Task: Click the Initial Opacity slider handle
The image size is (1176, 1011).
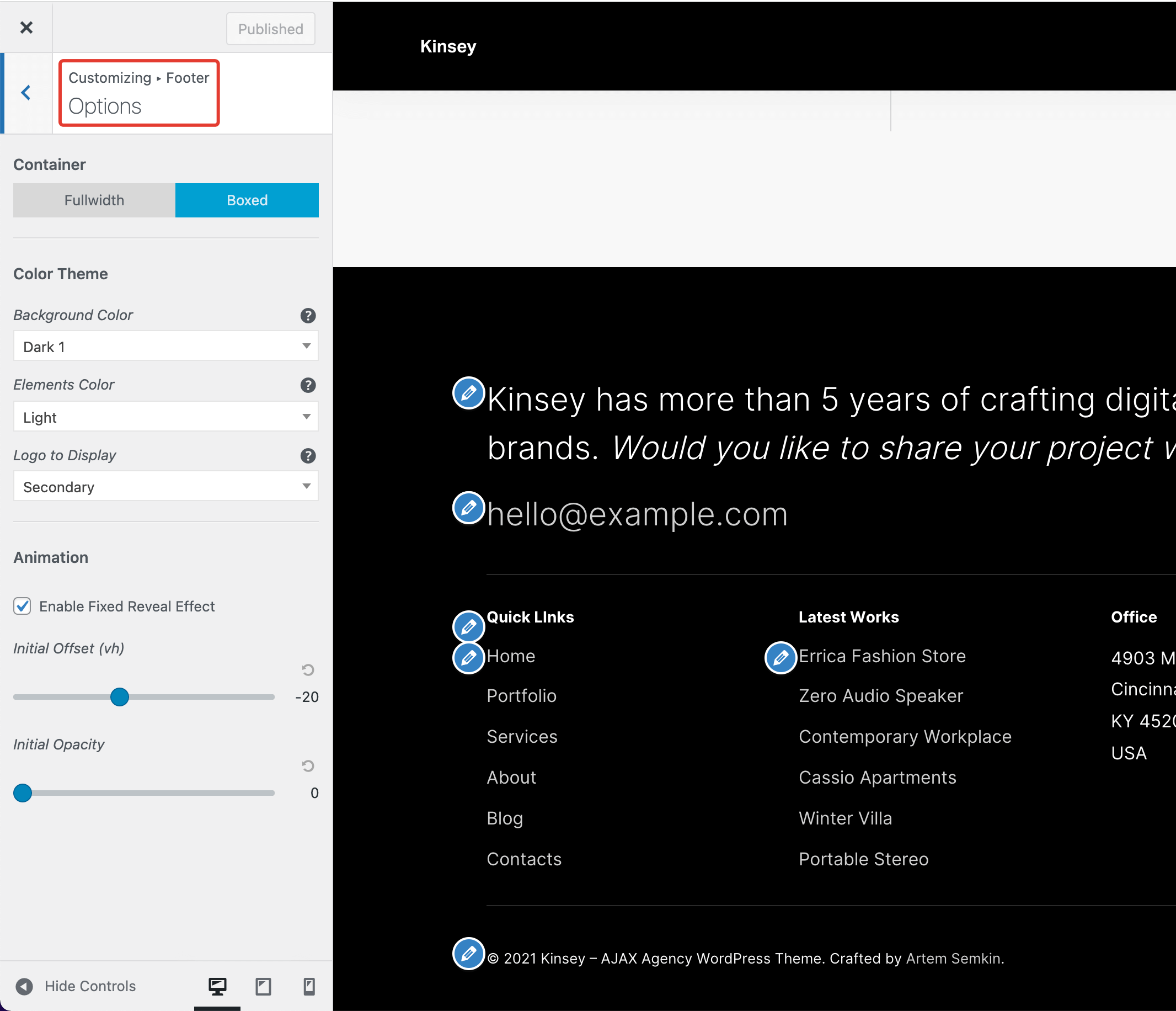Action: tap(23, 793)
